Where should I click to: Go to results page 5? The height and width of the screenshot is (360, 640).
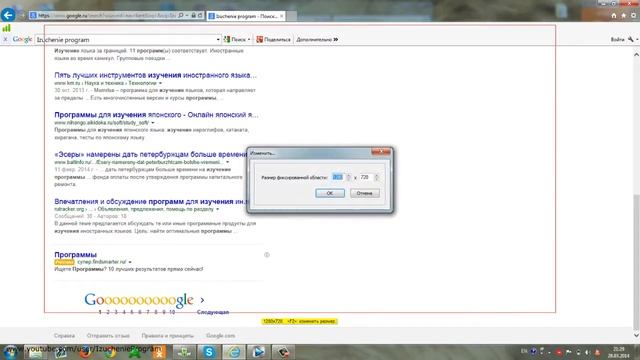pyautogui.click(x=132, y=312)
